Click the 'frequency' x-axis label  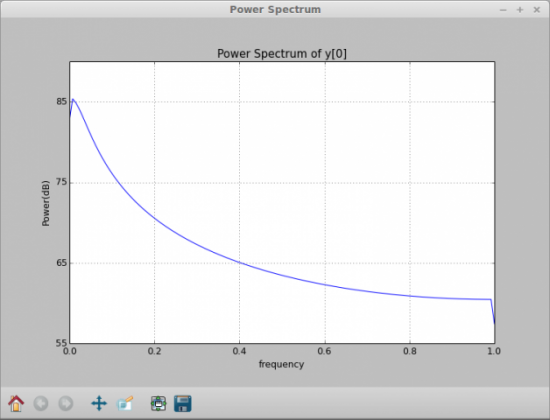281,364
